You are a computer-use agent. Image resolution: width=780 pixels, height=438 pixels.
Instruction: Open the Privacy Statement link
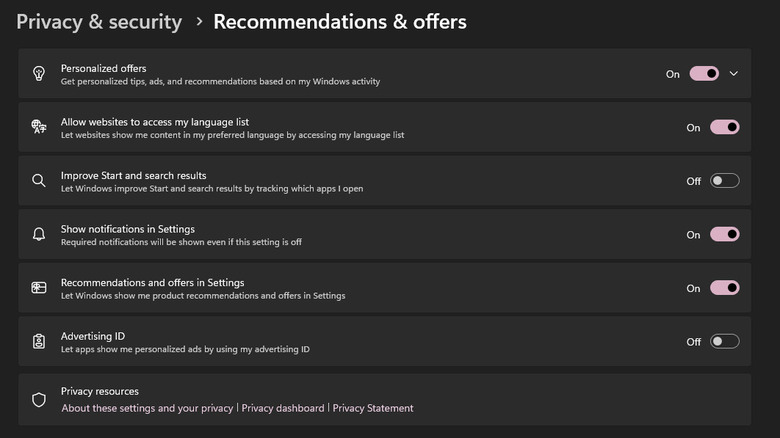click(x=373, y=408)
